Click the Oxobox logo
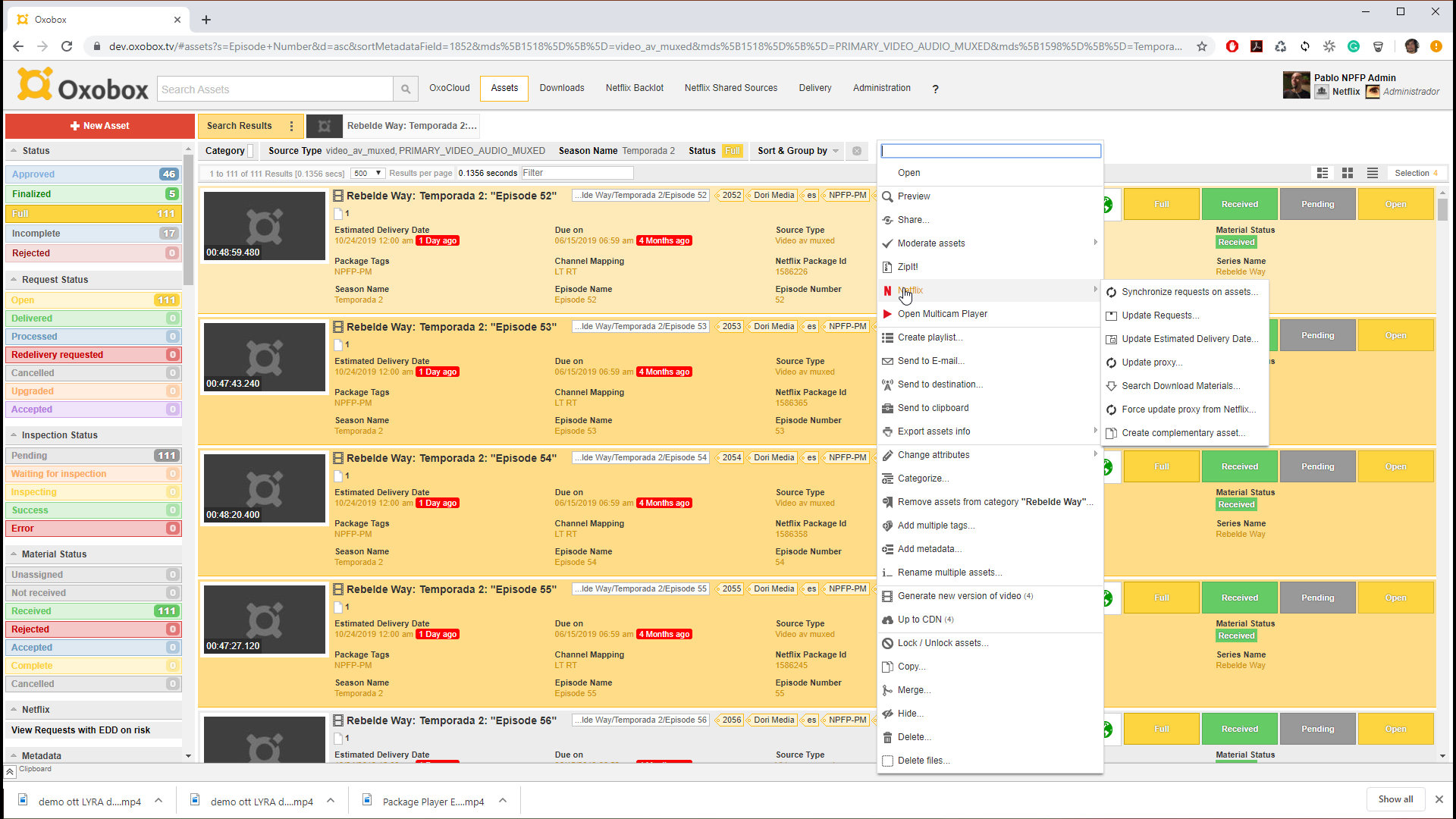The width and height of the screenshot is (1456, 819). pyautogui.click(x=83, y=86)
